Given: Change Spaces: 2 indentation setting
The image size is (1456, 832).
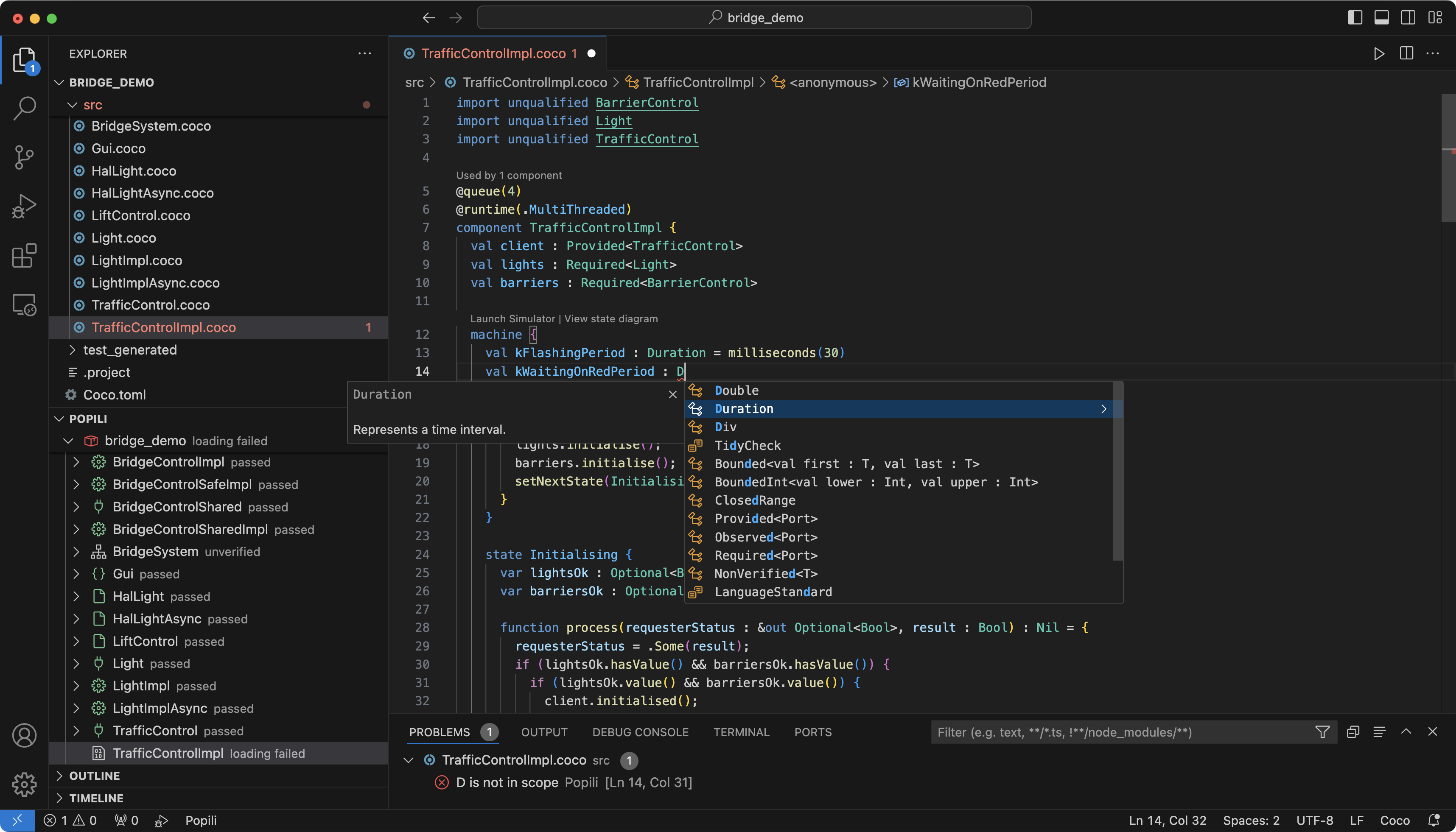Looking at the screenshot, I should [x=1251, y=821].
